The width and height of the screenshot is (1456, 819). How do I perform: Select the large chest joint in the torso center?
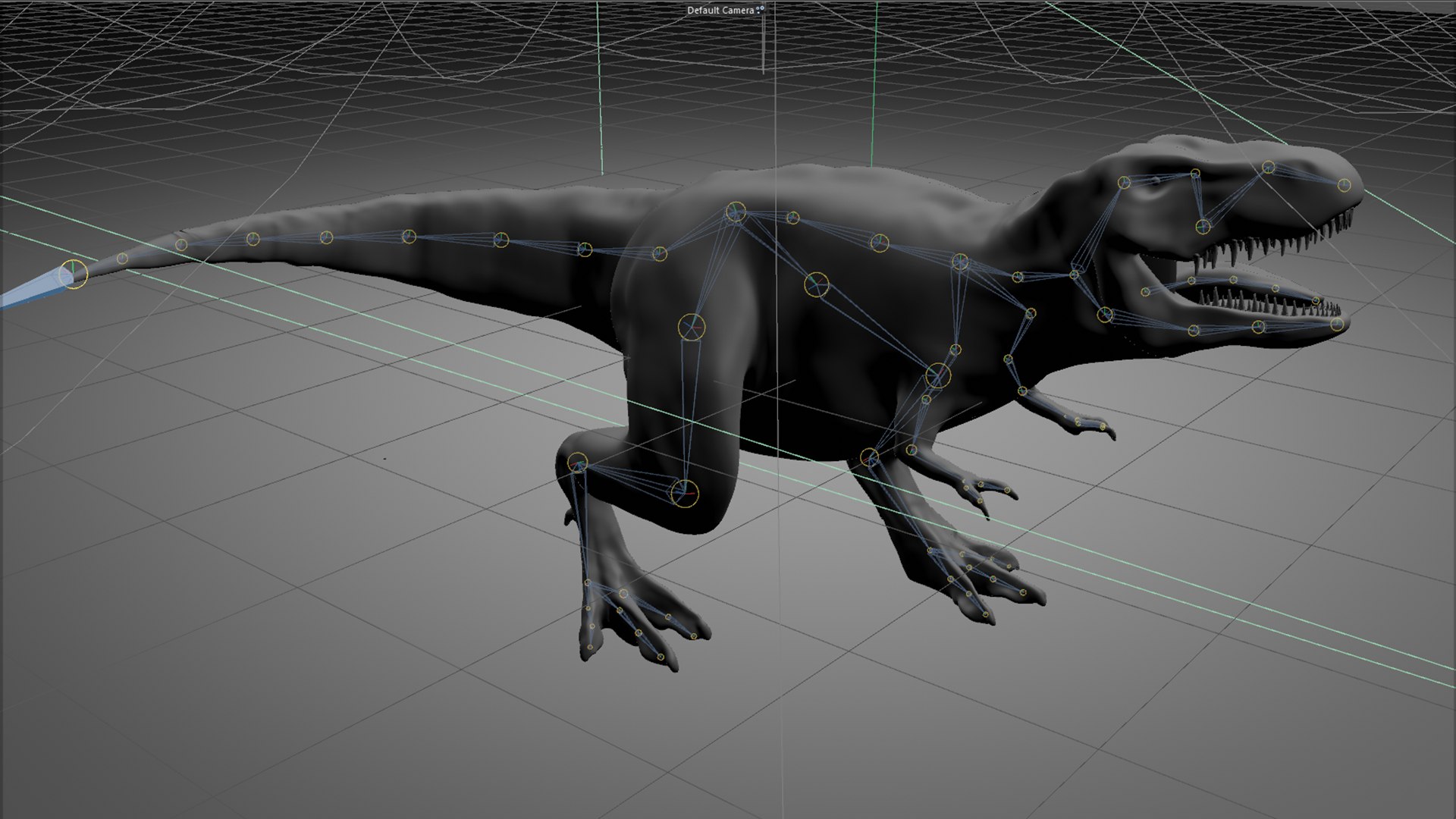tap(816, 284)
